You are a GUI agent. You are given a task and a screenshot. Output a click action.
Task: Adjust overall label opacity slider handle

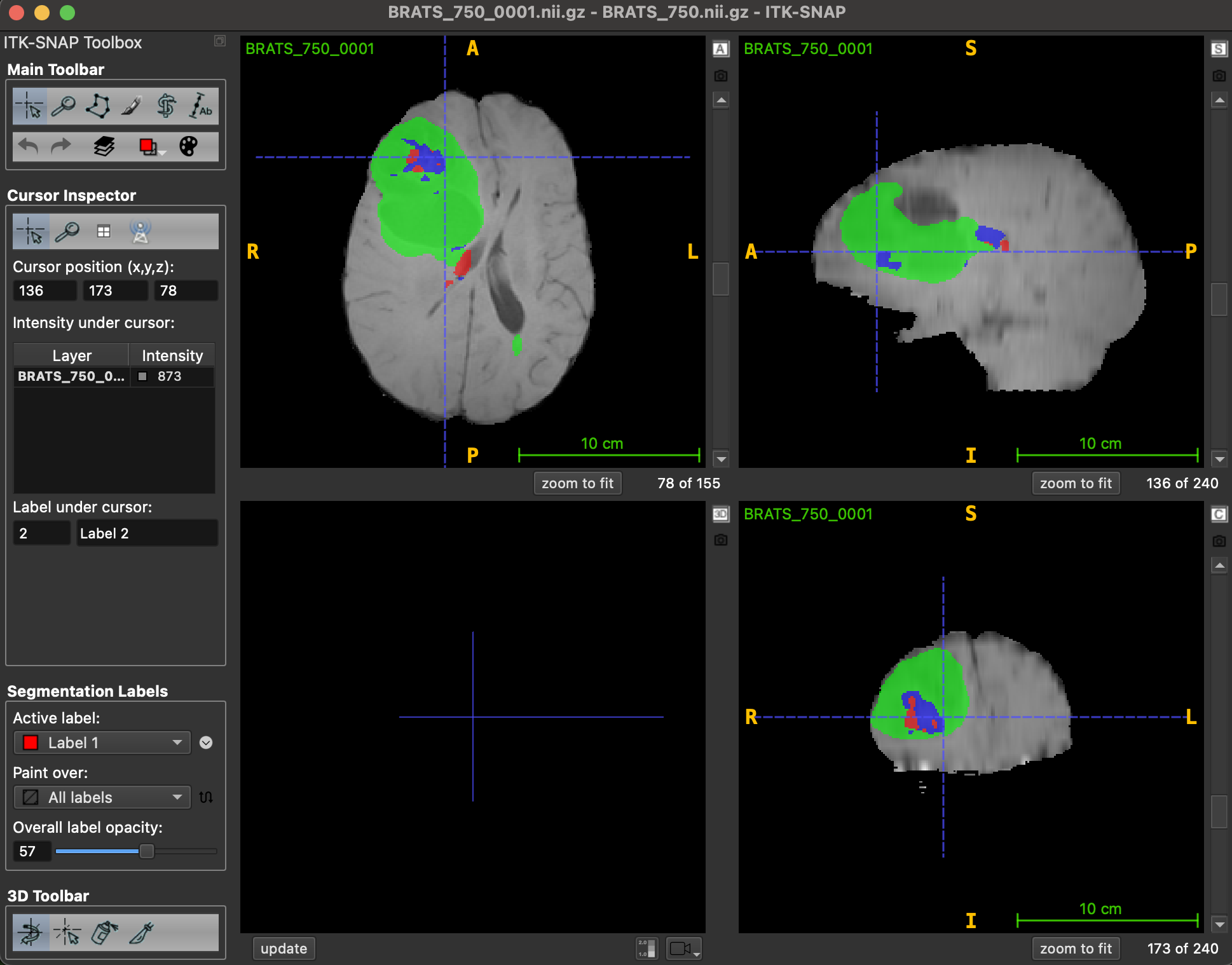pos(147,851)
